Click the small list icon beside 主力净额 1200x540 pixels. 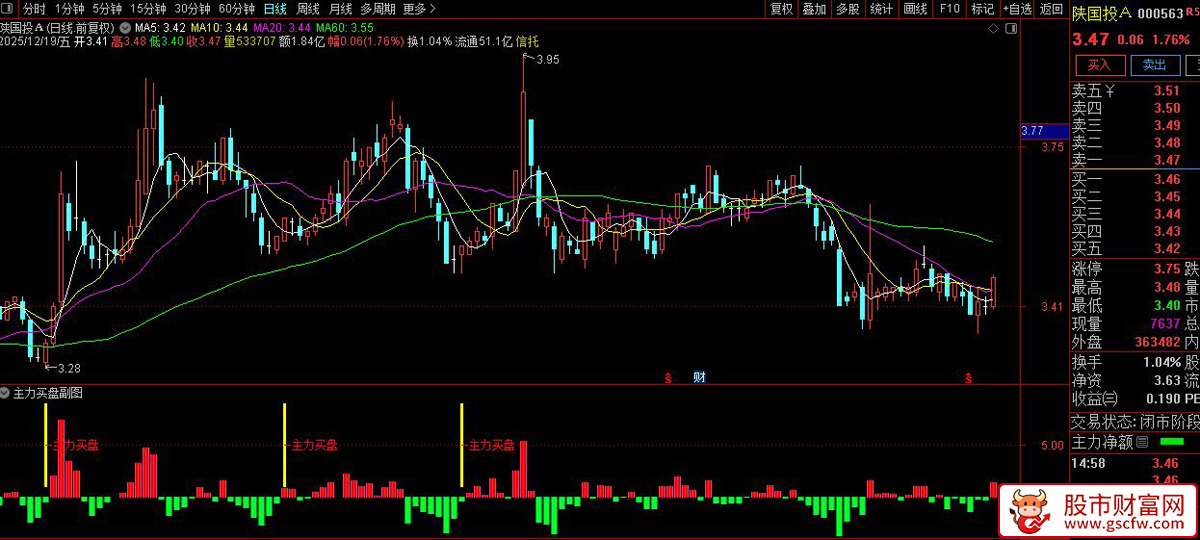1140,442
